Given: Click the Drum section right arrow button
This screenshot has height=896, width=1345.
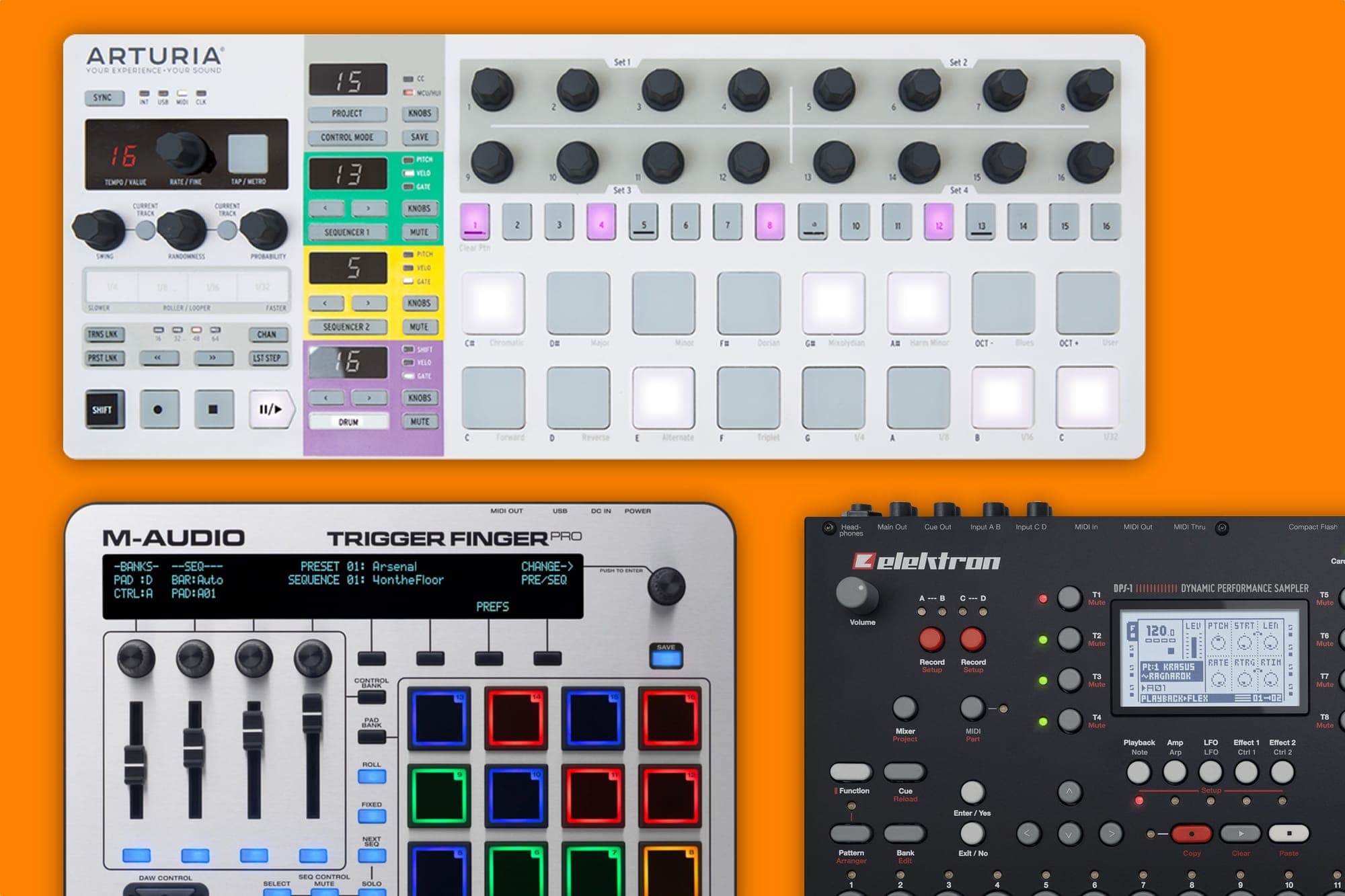Looking at the screenshot, I should click(x=369, y=398).
